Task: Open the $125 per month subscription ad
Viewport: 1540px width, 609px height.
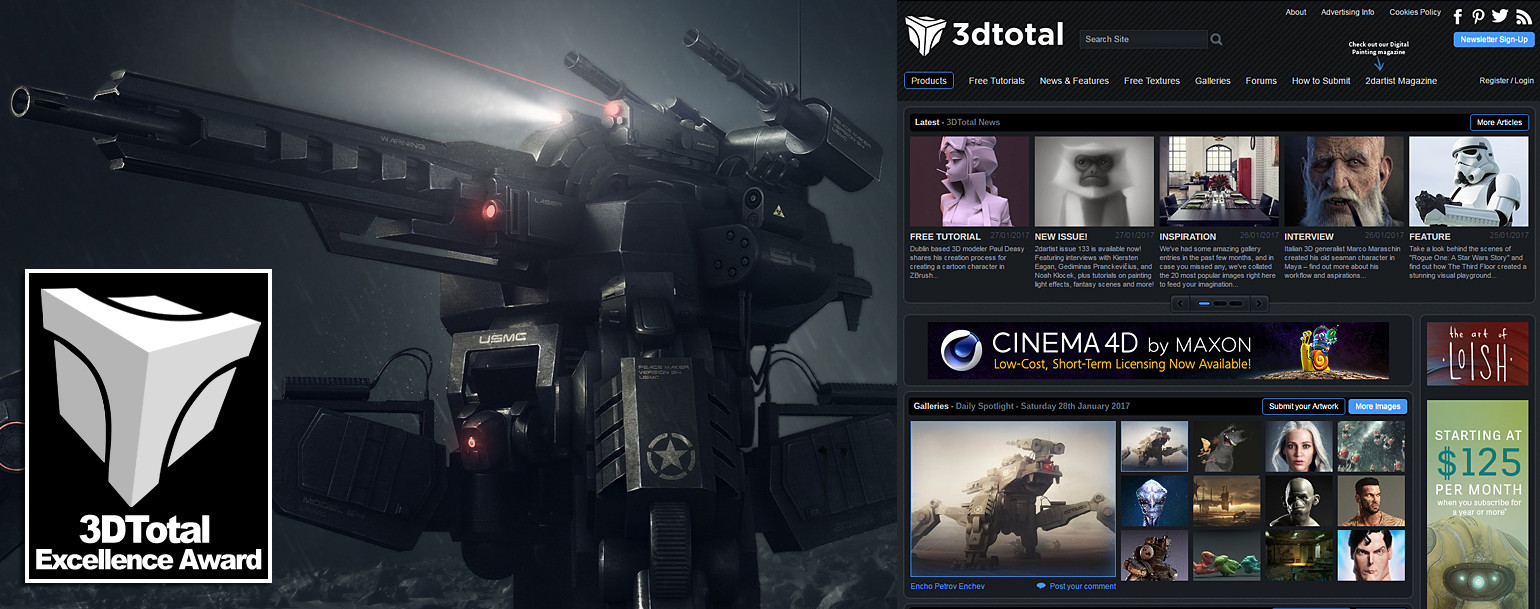Action: pyautogui.click(x=1478, y=503)
